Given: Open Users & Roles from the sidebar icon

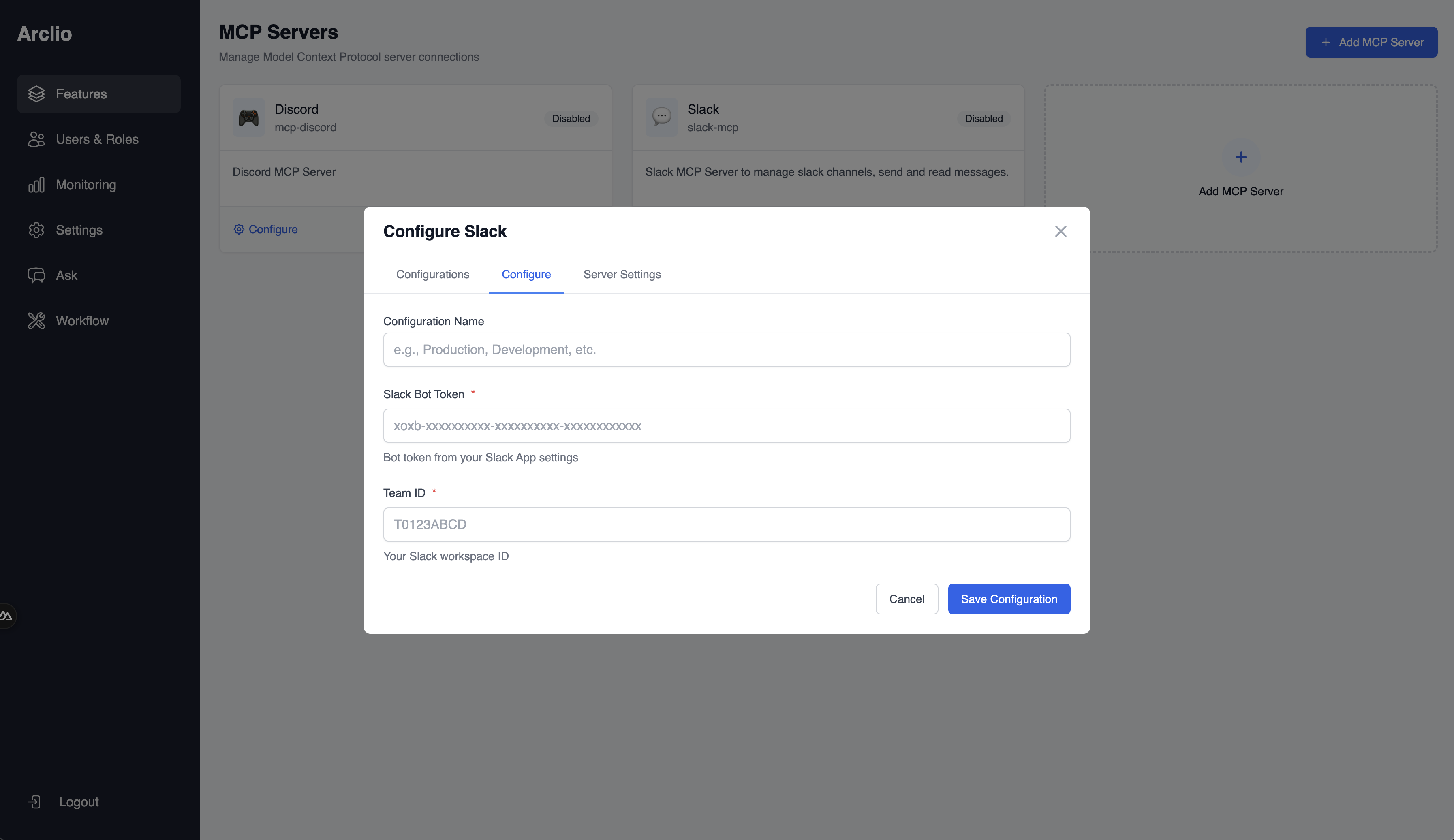Looking at the screenshot, I should pyautogui.click(x=36, y=139).
